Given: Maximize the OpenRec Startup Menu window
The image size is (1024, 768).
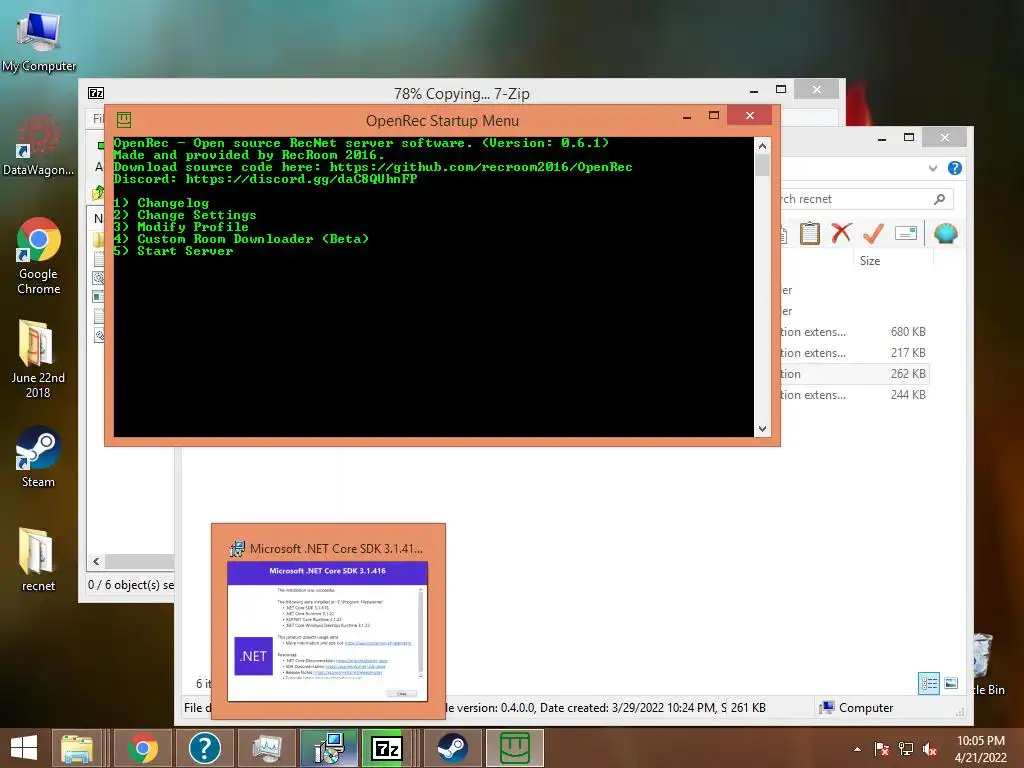Looking at the screenshot, I should (x=714, y=116).
